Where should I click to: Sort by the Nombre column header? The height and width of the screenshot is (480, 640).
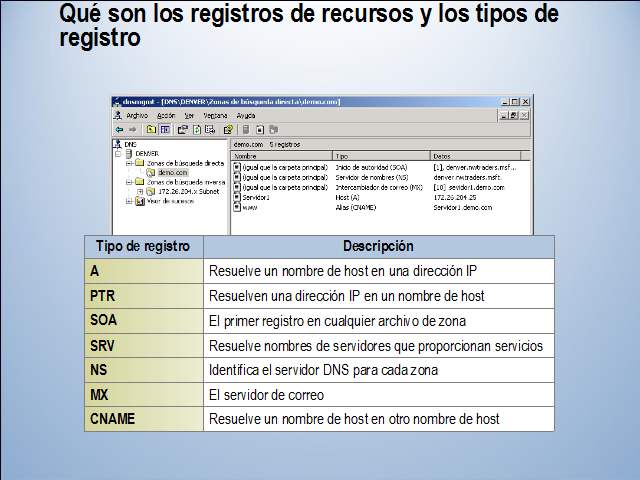(x=282, y=156)
